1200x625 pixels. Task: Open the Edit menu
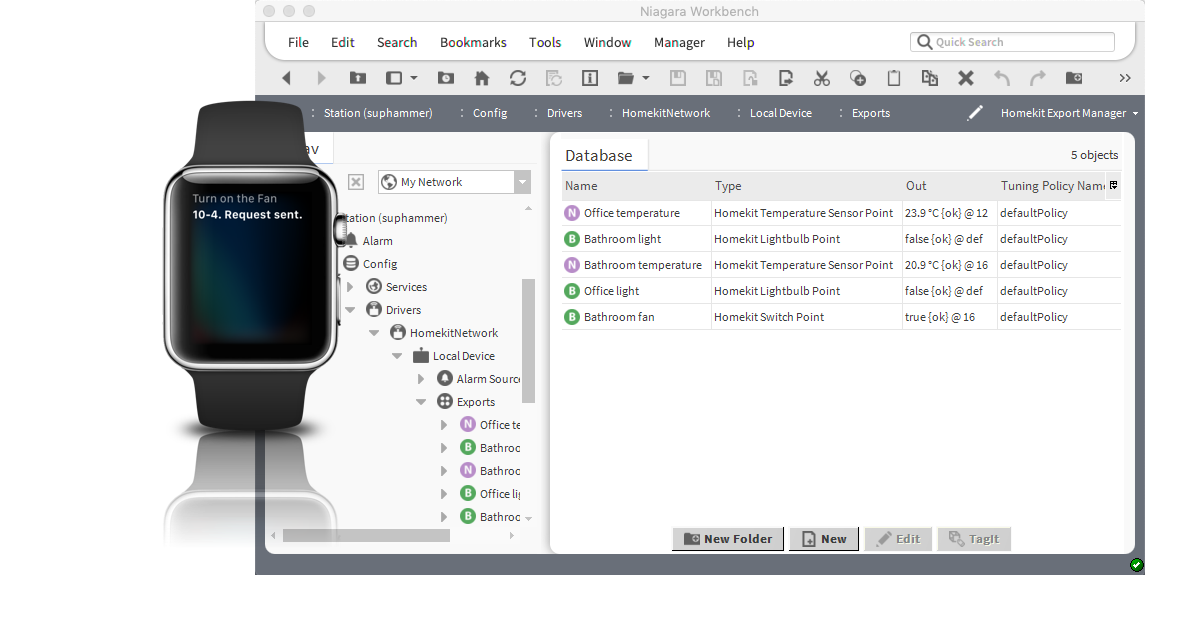click(343, 42)
